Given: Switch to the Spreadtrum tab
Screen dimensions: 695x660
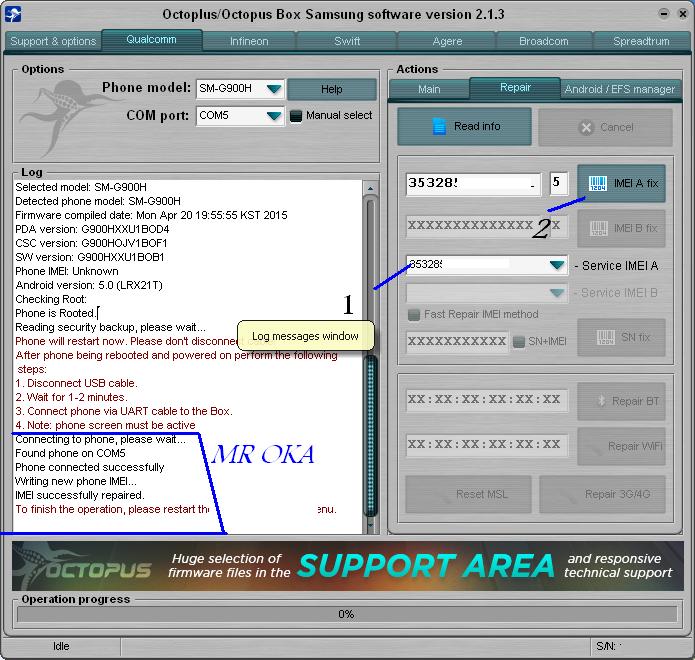Looking at the screenshot, I should click(641, 41).
